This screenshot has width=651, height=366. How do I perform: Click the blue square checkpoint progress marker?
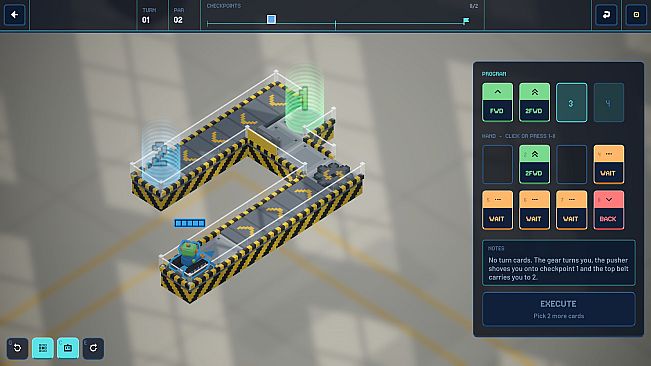[271, 19]
